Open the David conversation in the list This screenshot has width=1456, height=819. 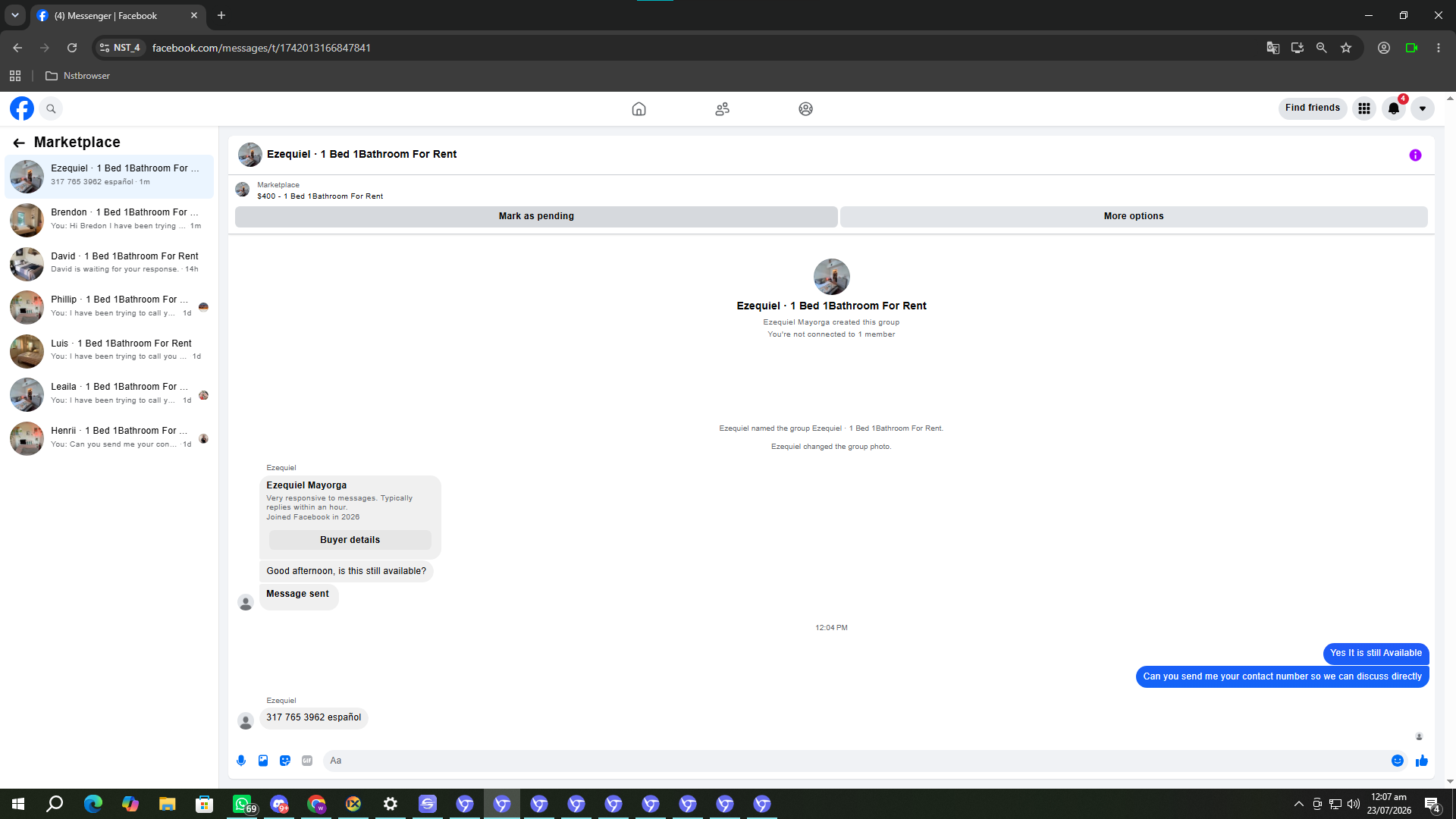(x=109, y=263)
